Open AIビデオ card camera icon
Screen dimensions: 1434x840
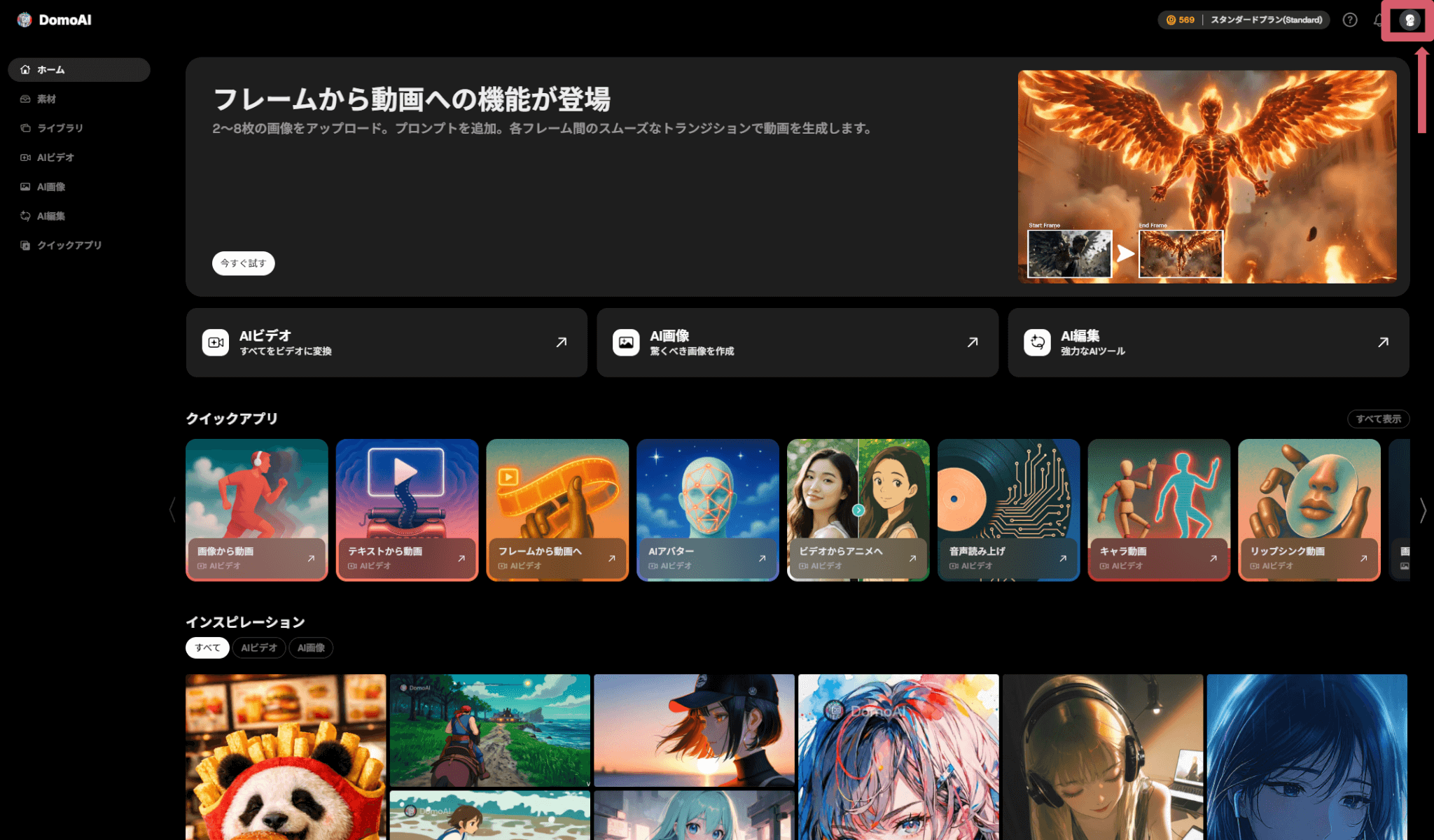[x=216, y=342]
